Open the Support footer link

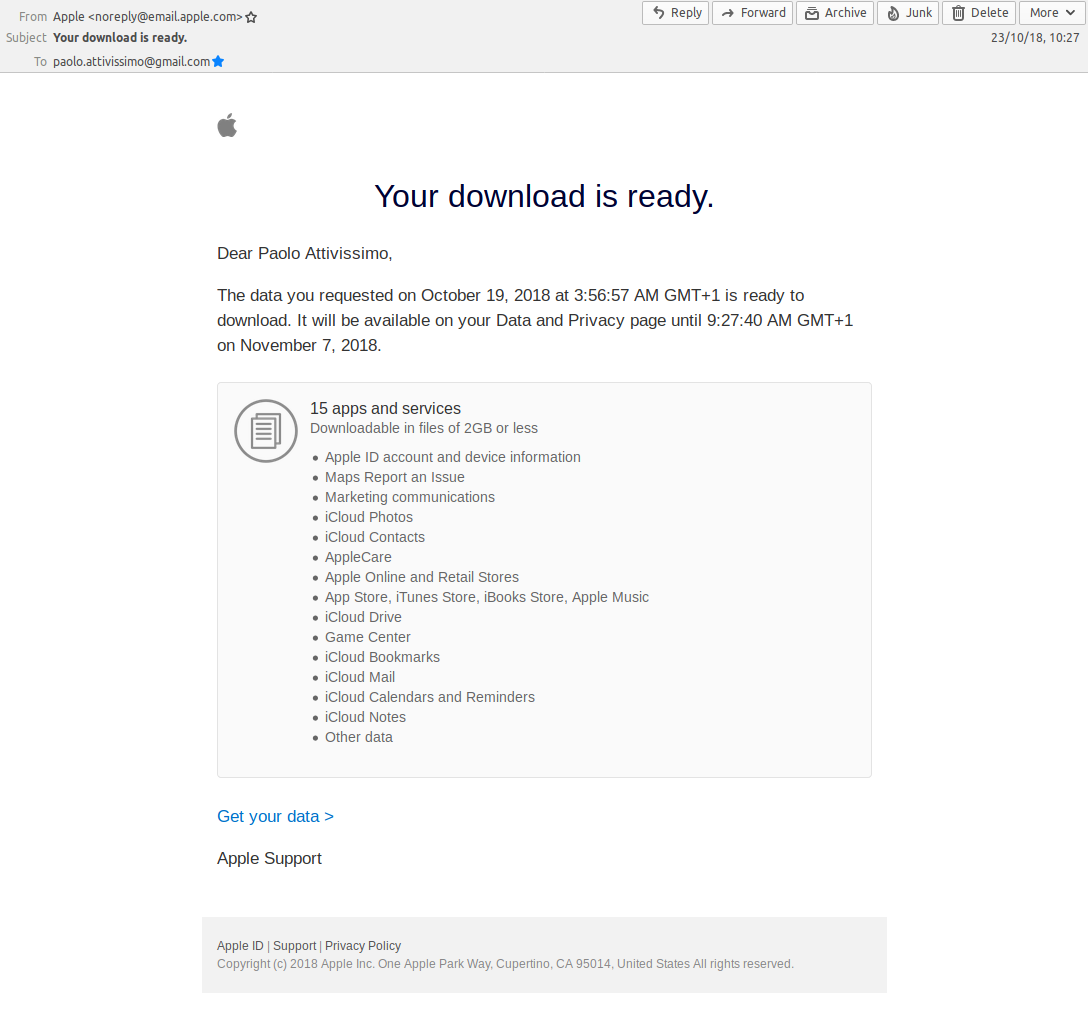(294, 946)
